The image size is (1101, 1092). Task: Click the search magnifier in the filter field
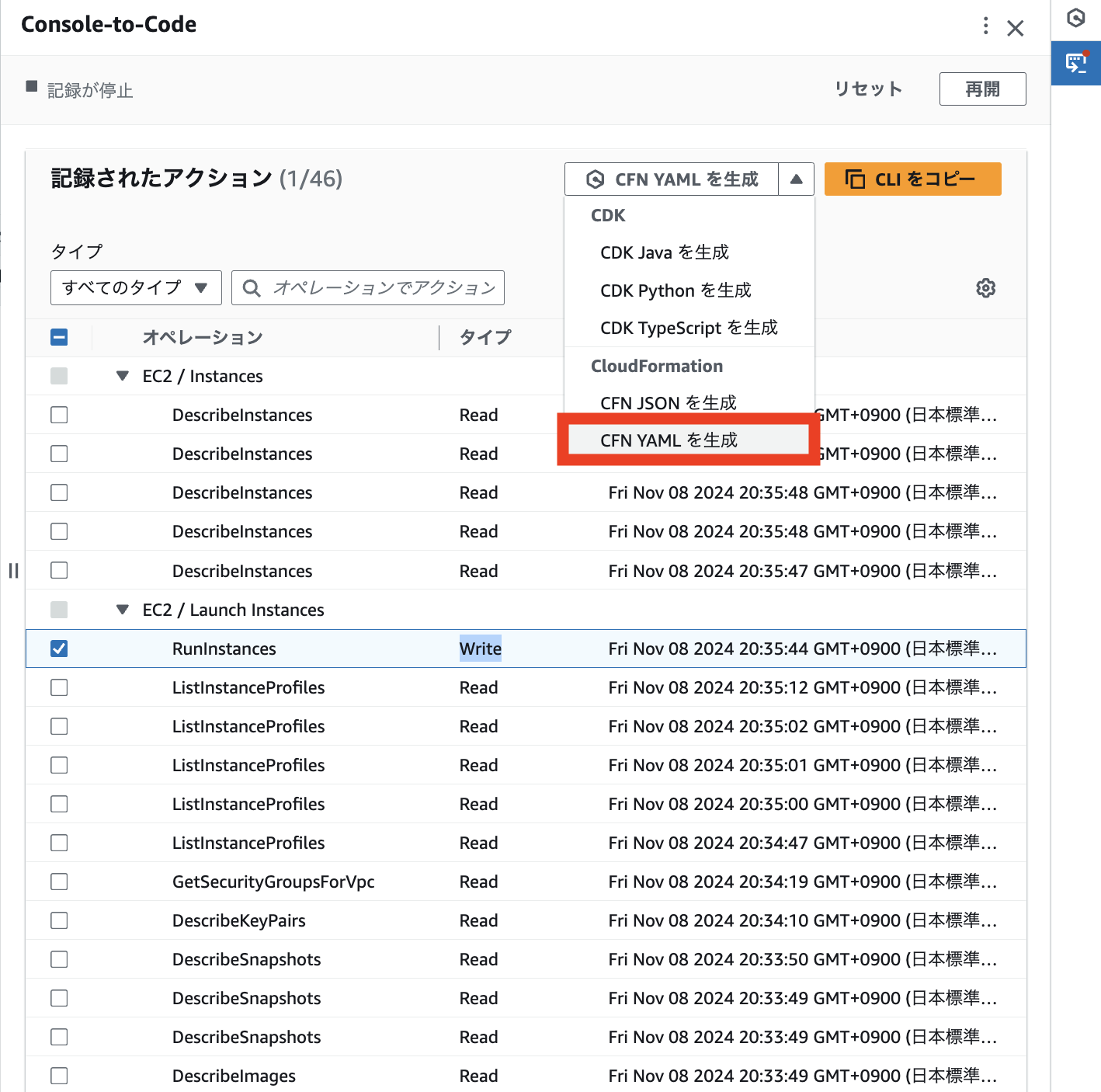coord(250,287)
